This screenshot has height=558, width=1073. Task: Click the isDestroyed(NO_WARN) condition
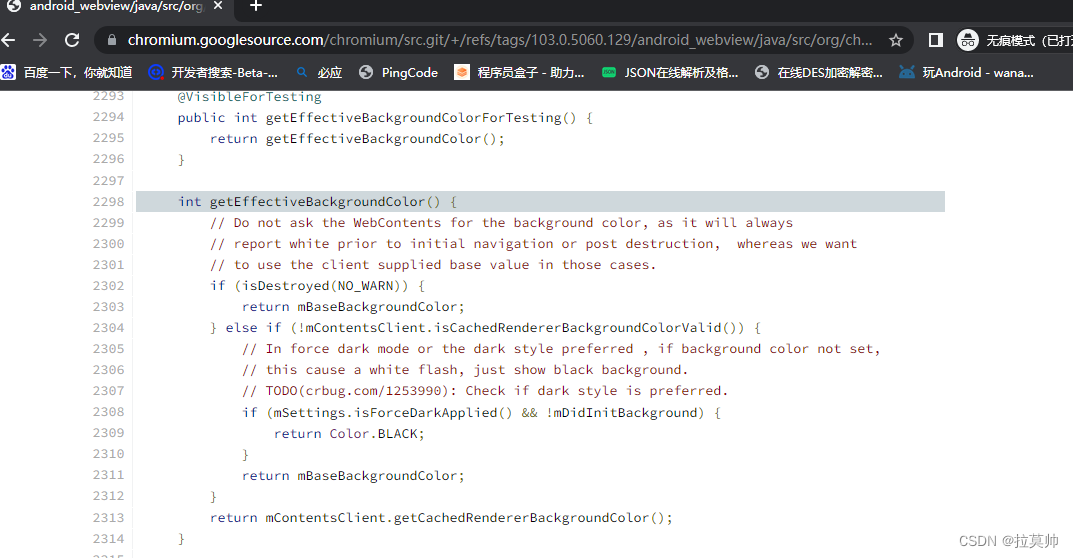[321, 286]
